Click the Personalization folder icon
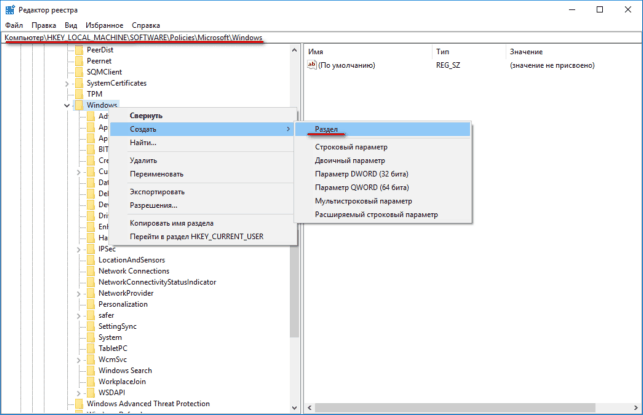Viewport: 643px width, 415px height. coord(91,304)
